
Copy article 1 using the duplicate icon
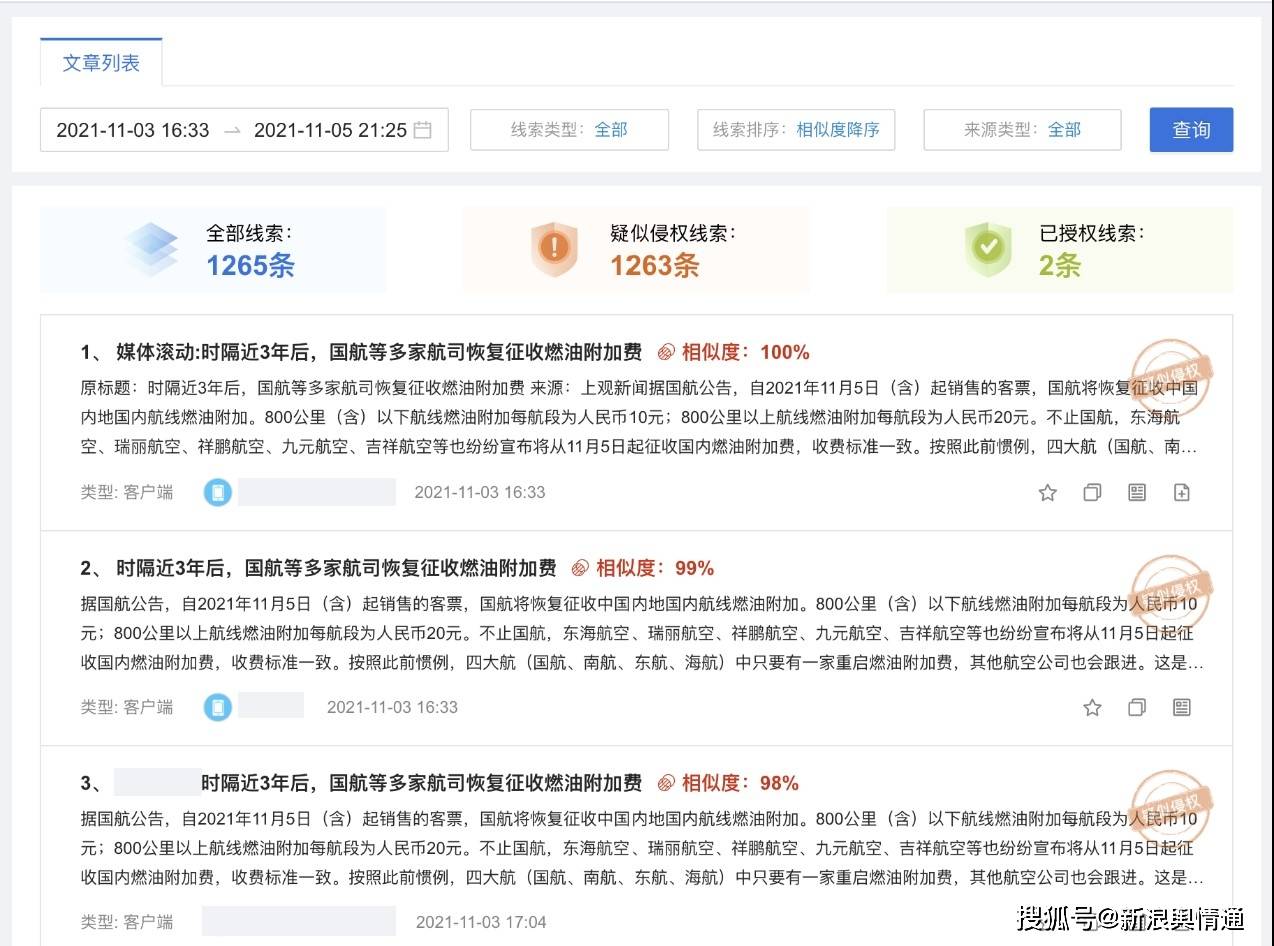(1092, 492)
